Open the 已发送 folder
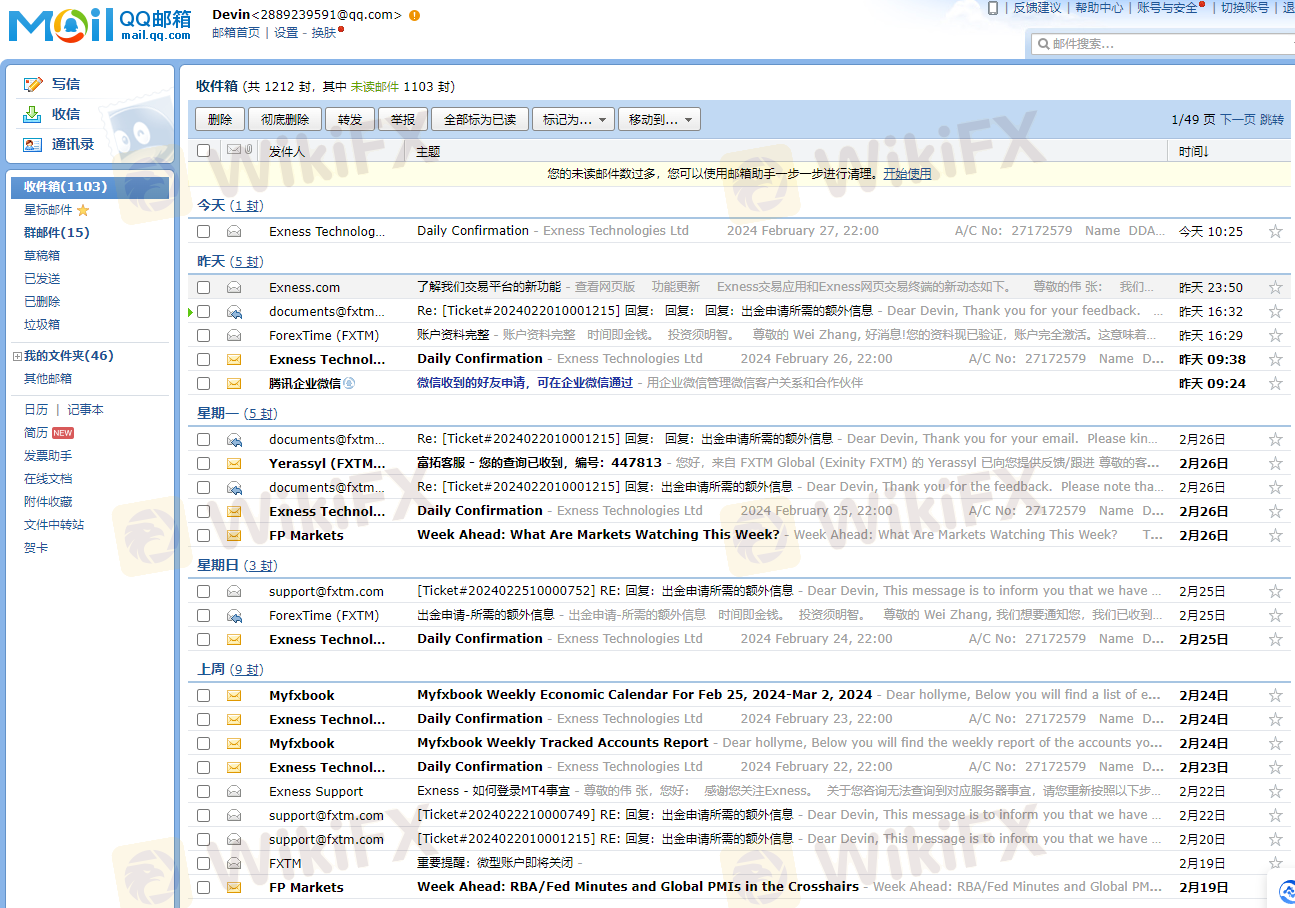 click(42, 279)
